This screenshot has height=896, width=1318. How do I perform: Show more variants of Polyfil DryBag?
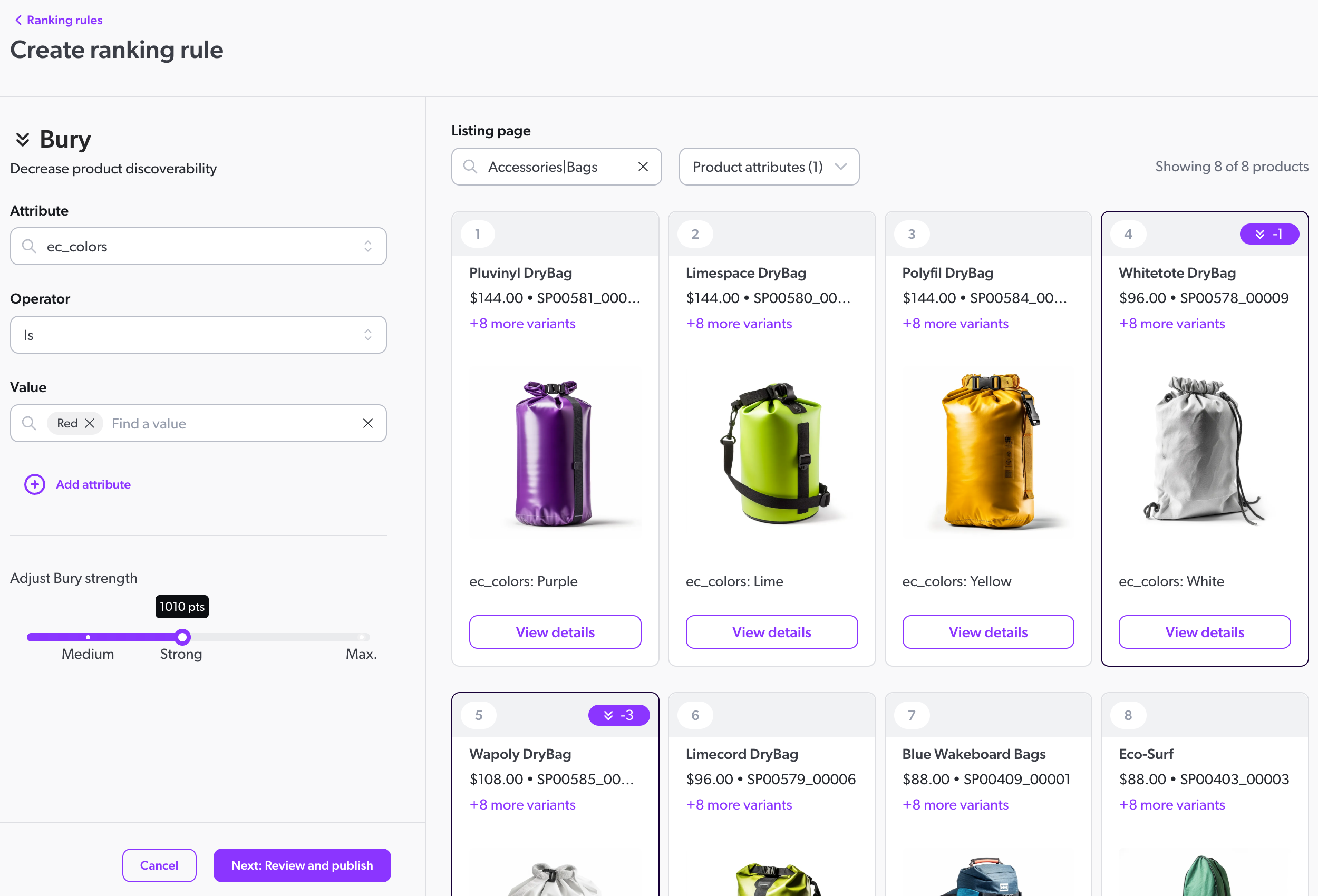click(956, 323)
